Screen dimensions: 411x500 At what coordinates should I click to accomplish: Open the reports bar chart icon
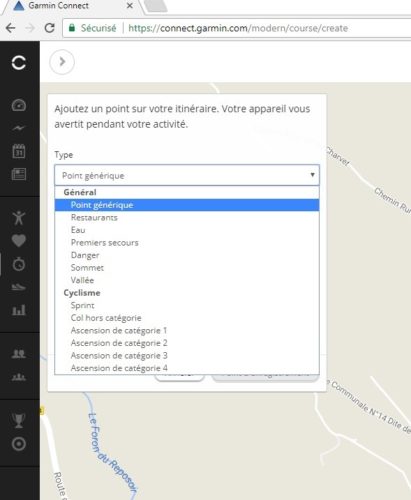19,310
